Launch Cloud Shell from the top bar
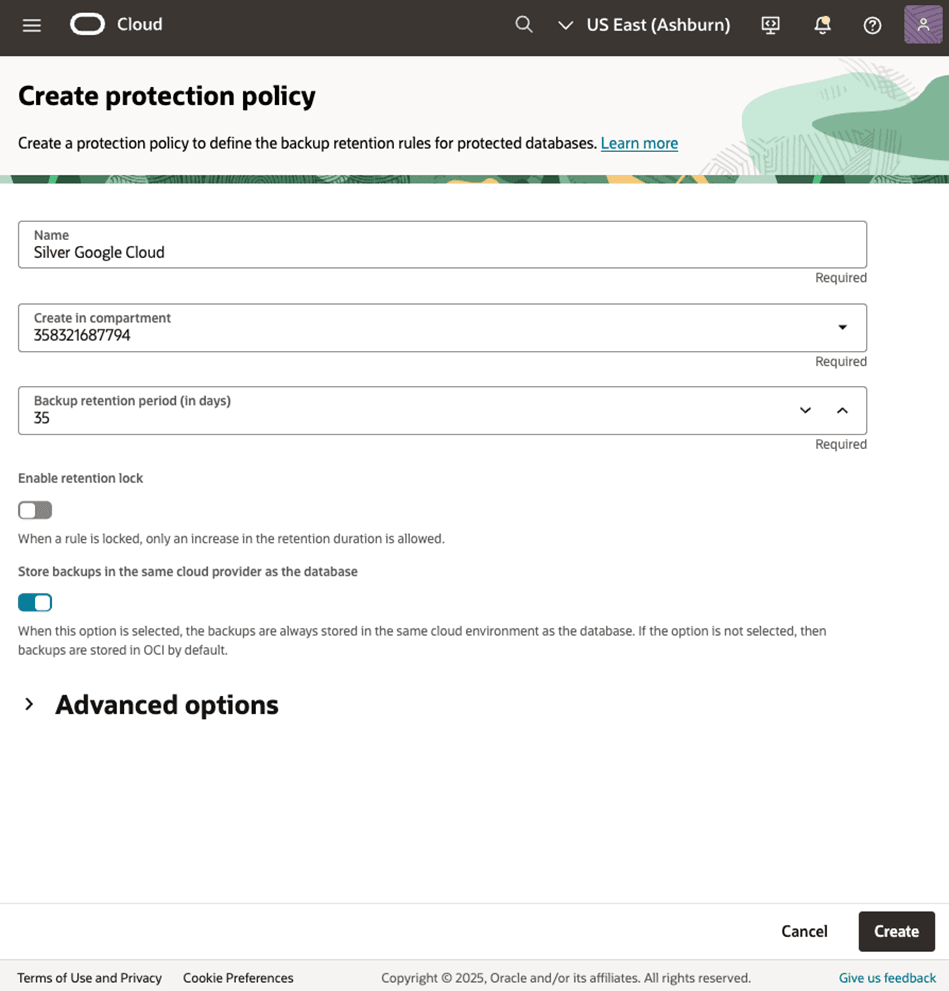 tap(770, 25)
